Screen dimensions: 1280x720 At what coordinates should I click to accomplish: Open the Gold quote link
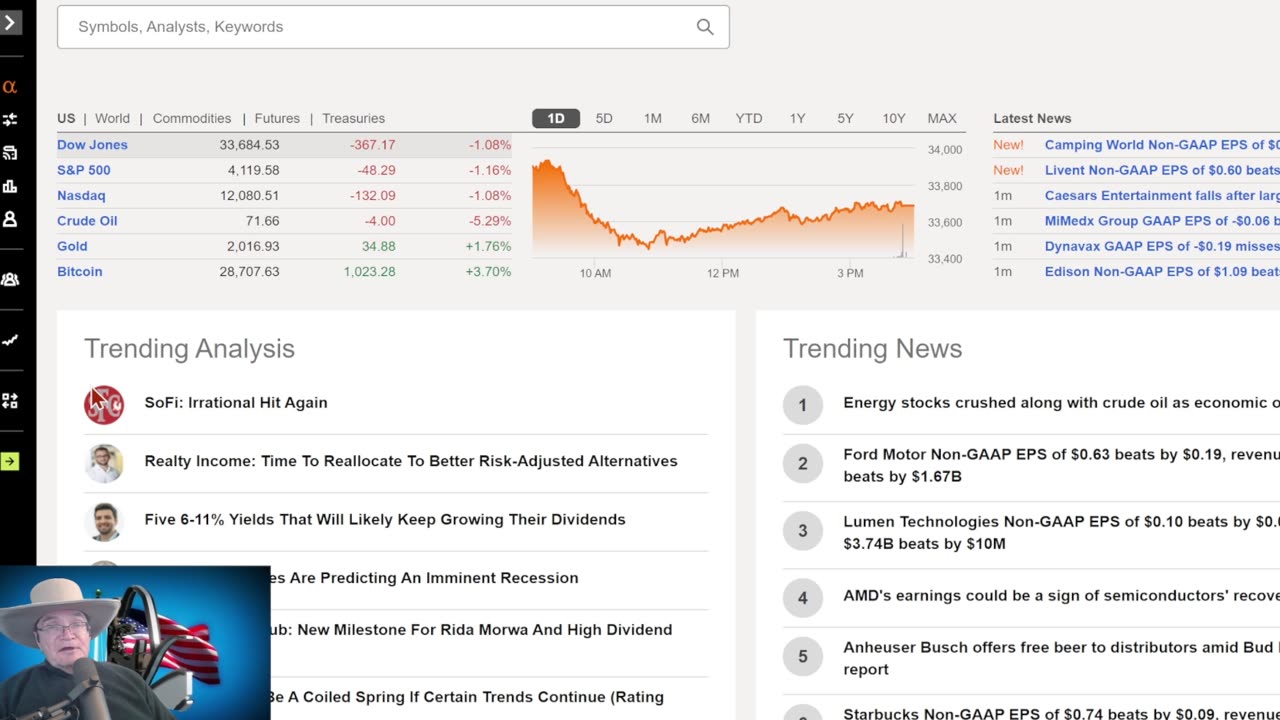72,246
